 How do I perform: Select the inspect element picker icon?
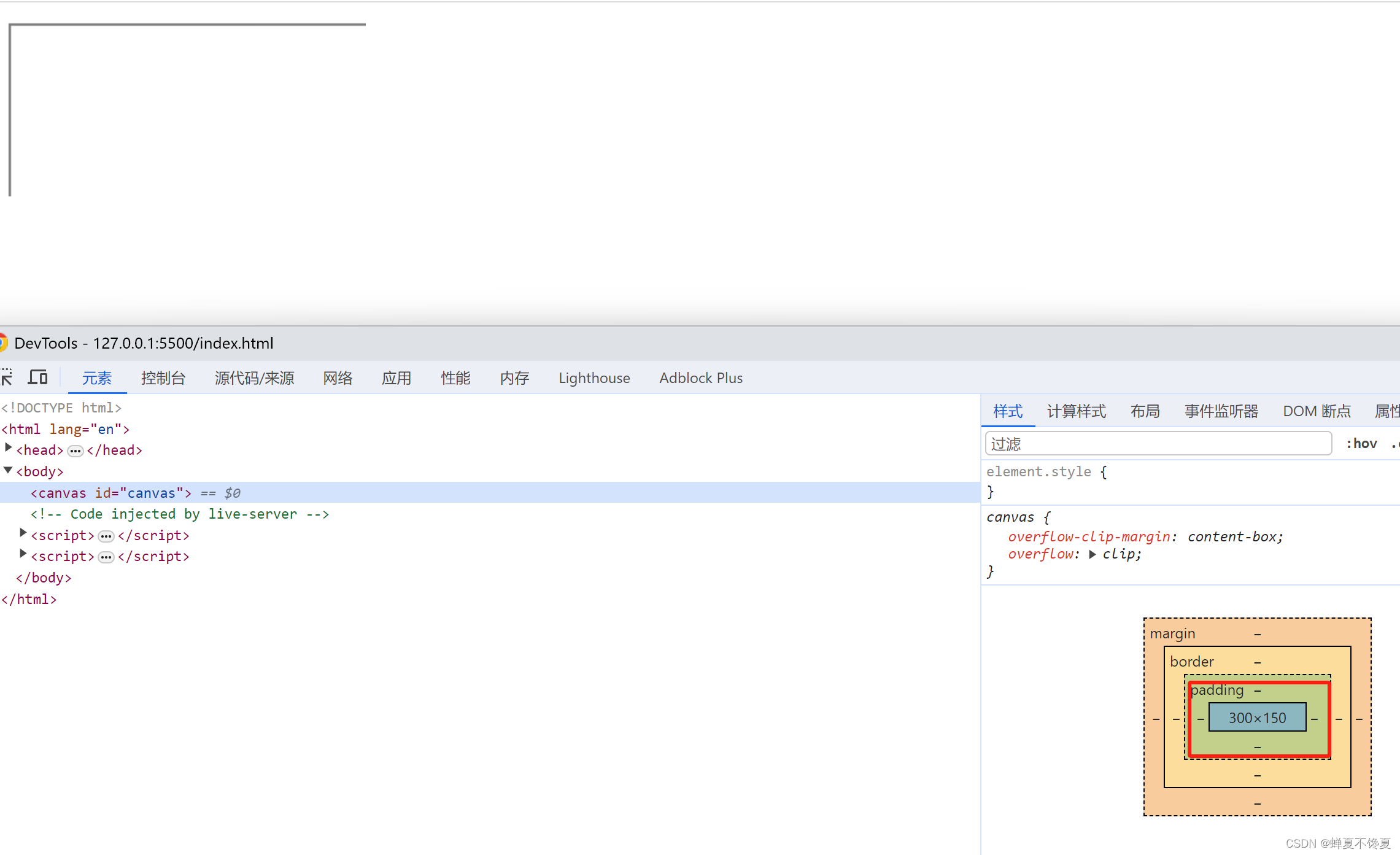pyautogui.click(x=6, y=377)
